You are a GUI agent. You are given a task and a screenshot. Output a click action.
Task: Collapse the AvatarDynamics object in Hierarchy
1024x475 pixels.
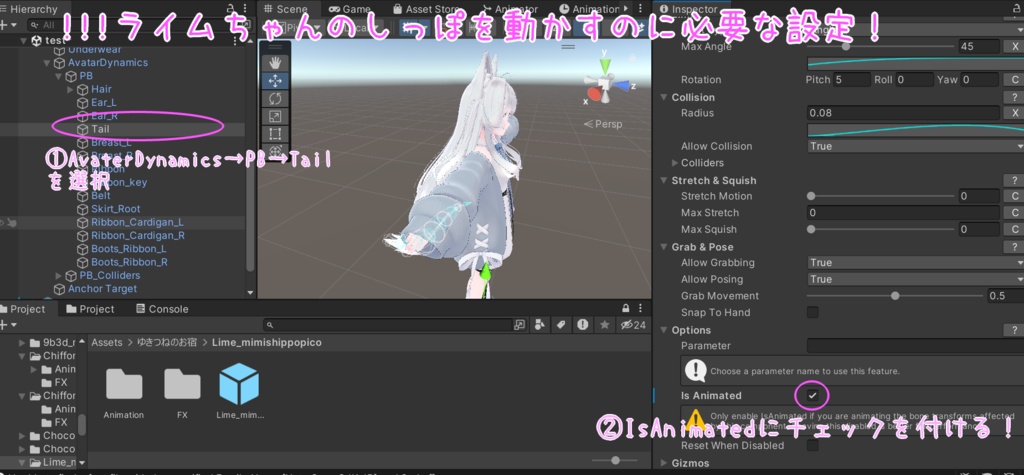coord(46,63)
